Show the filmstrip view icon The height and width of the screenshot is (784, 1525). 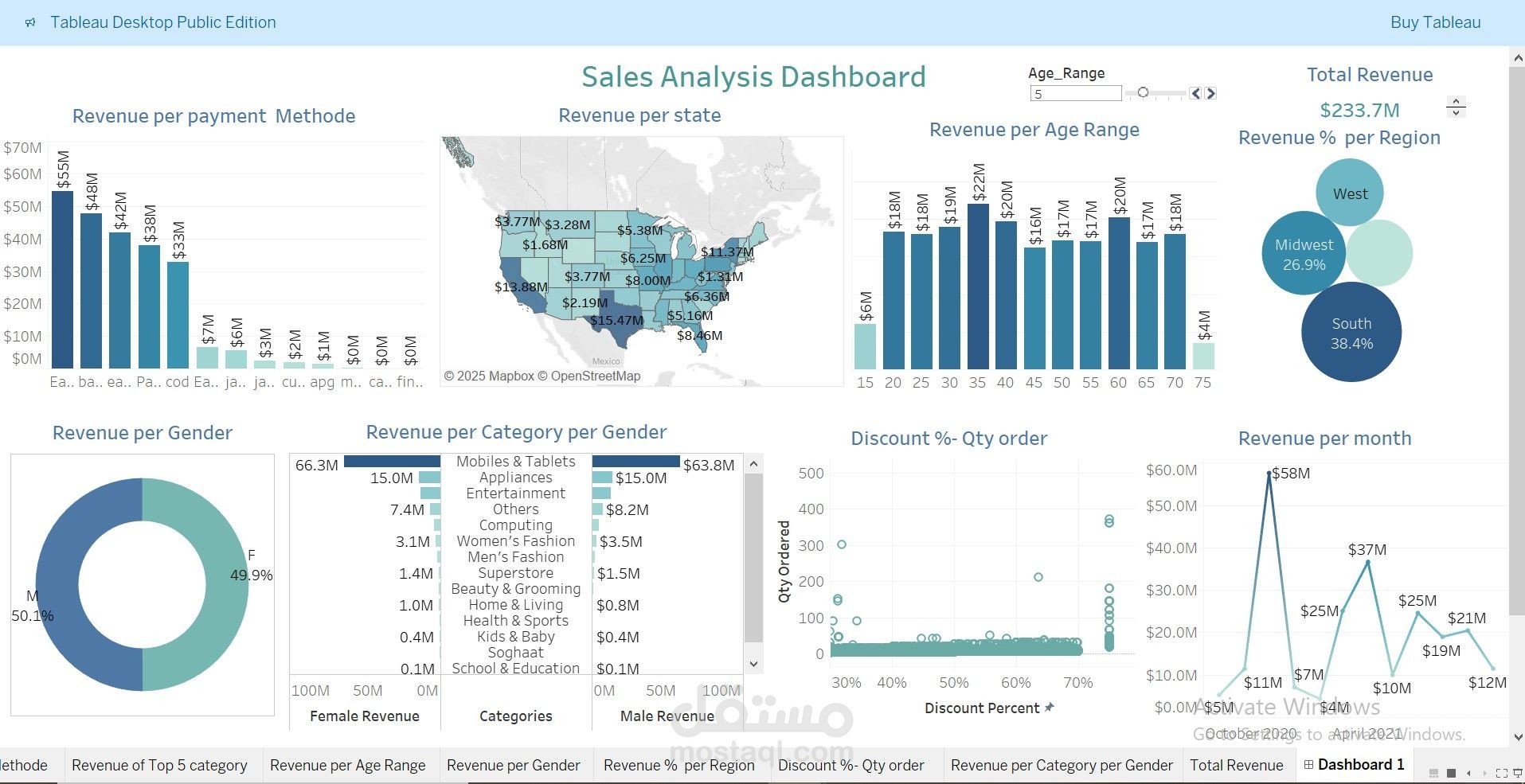coord(1434,773)
